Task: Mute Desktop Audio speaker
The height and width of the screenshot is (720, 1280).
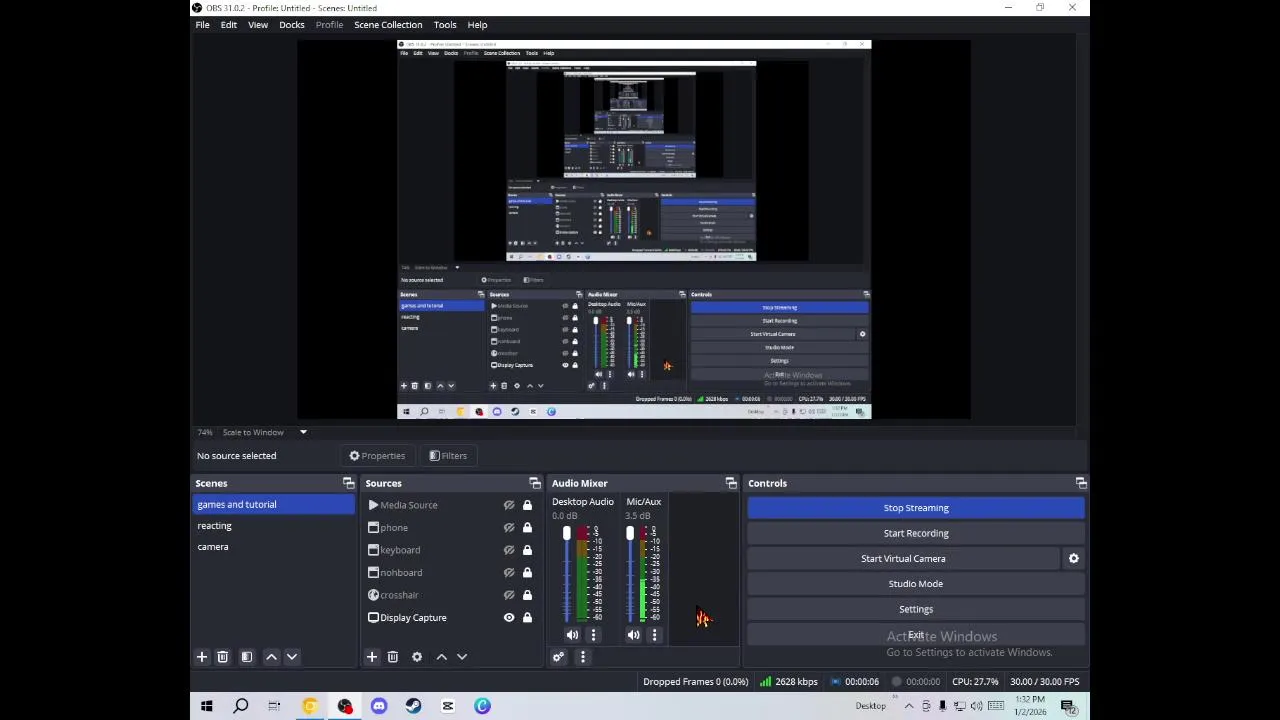Action: point(572,635)
